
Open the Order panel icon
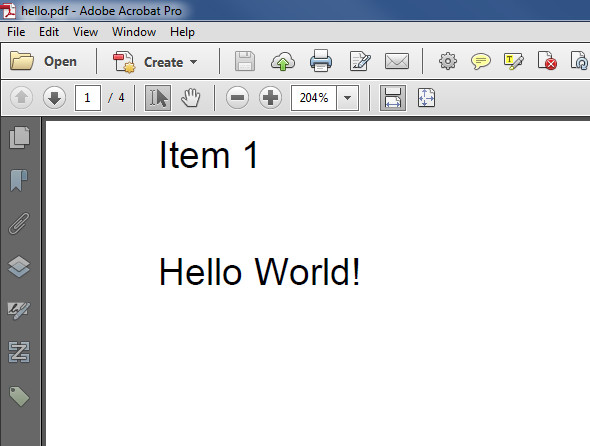pyautogui.click(x=19, y=352)
